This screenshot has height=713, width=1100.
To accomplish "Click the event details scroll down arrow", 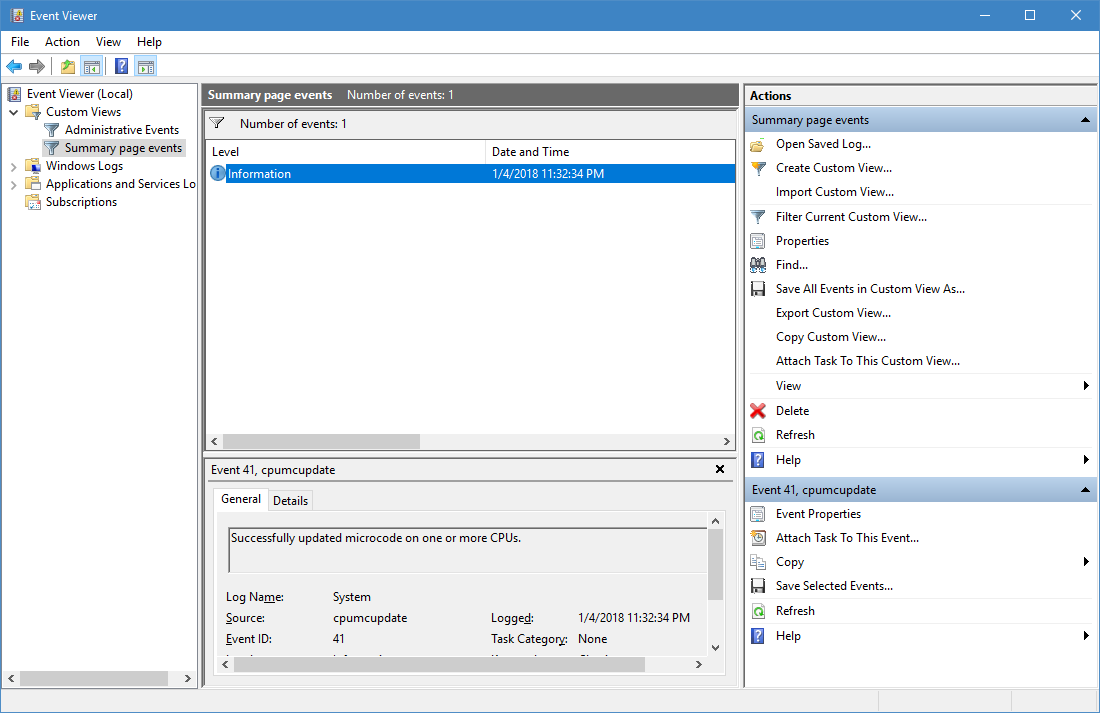I will coord(715,648).
